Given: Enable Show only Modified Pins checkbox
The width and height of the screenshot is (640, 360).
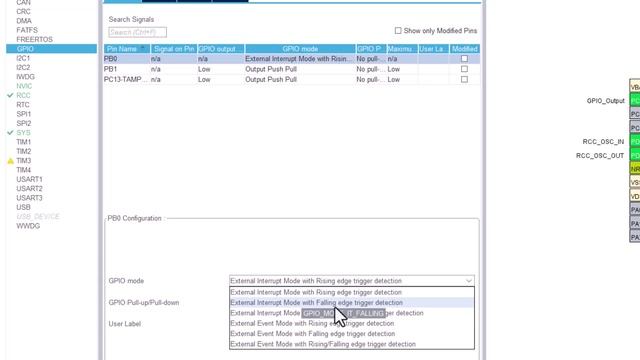Looking at the screenshot, I should click(x=398, y=31).
